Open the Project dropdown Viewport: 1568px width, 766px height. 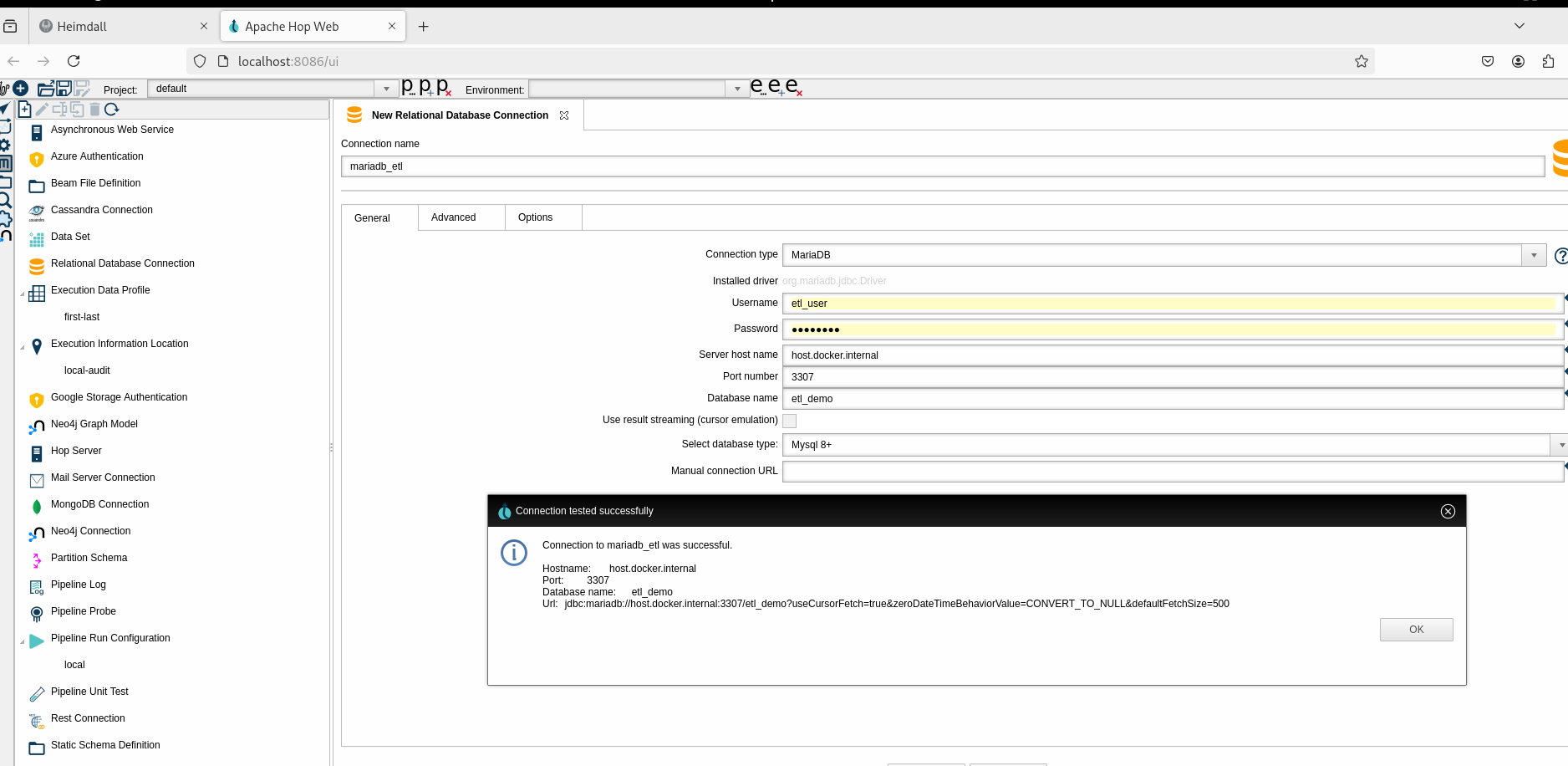(386, 89)
